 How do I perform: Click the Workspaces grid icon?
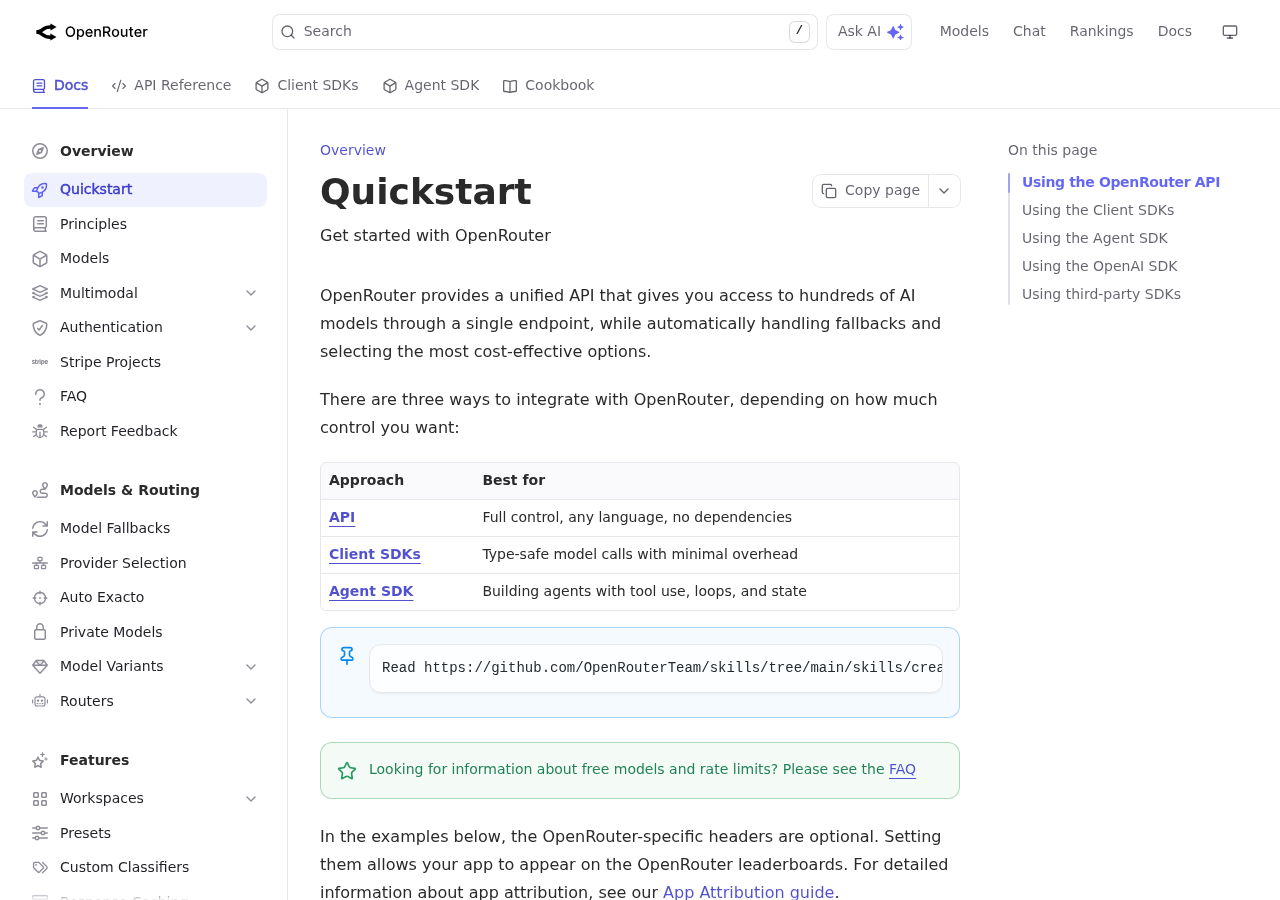click(40, 799)
